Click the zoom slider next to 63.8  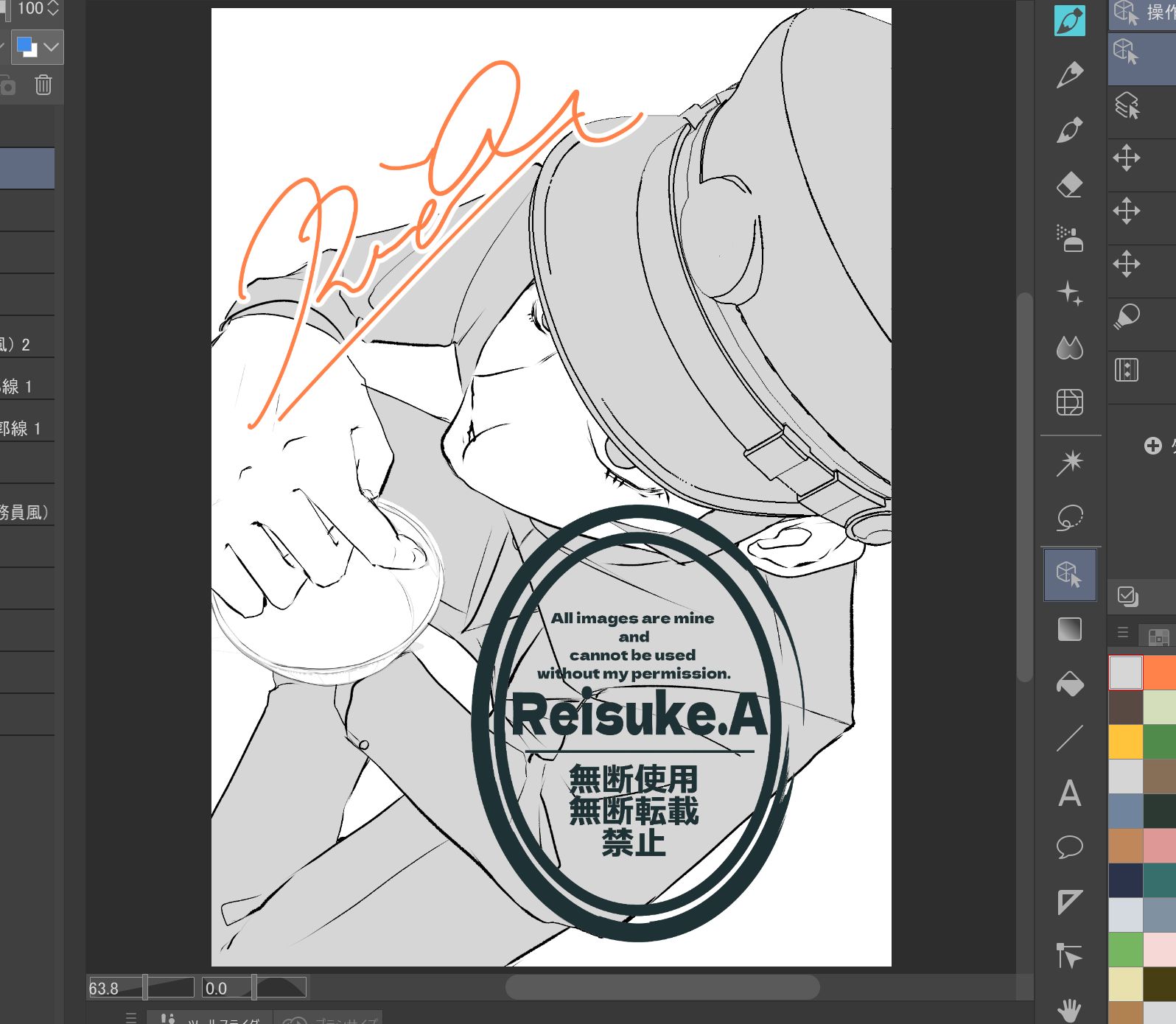169,988
